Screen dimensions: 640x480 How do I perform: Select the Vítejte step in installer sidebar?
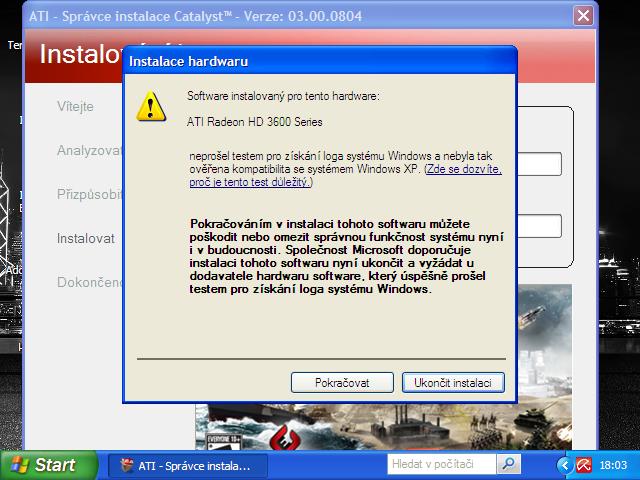(x=75, y=107)
